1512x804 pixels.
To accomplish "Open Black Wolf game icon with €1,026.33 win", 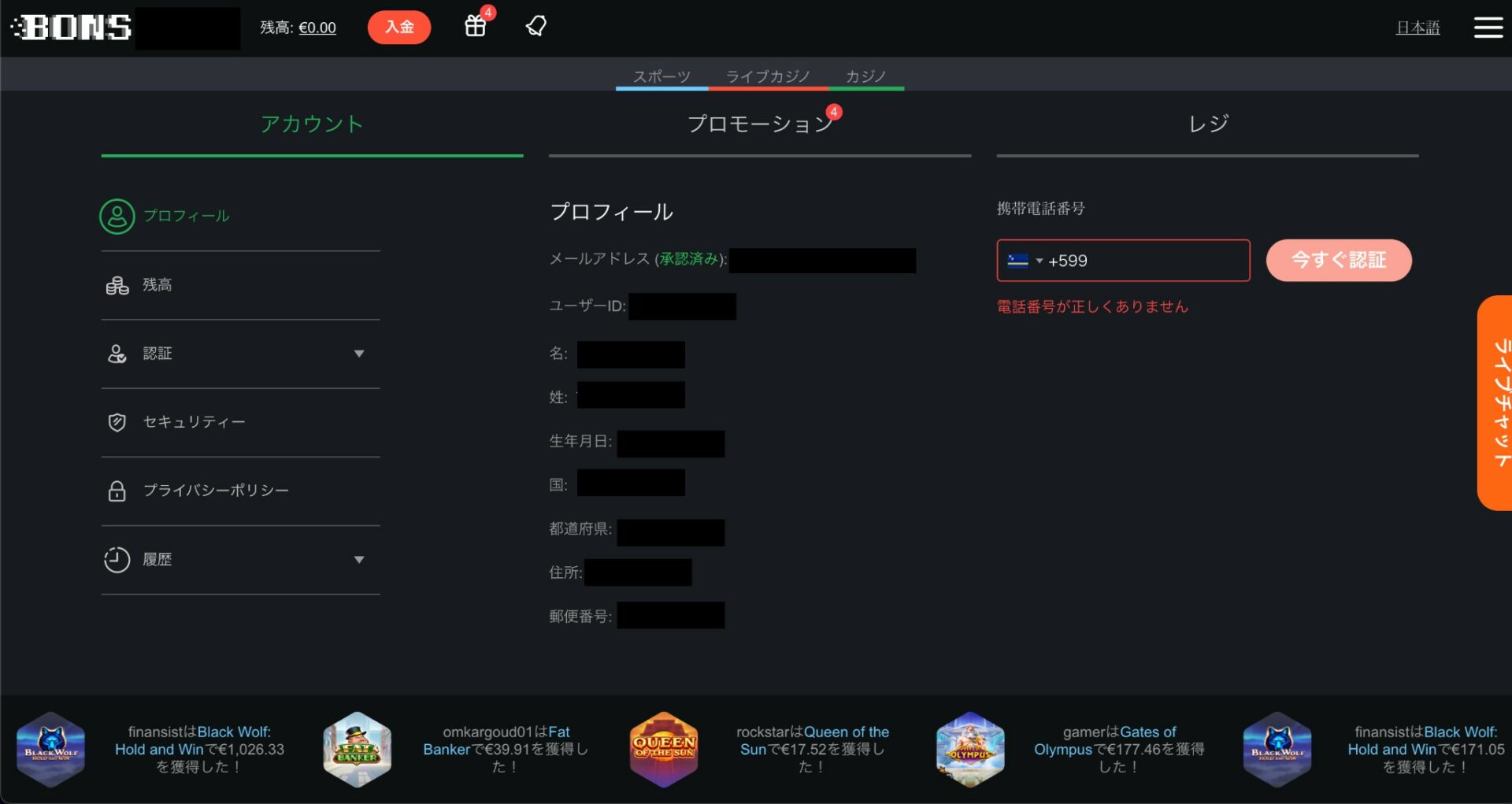I will tap(51, 749).
